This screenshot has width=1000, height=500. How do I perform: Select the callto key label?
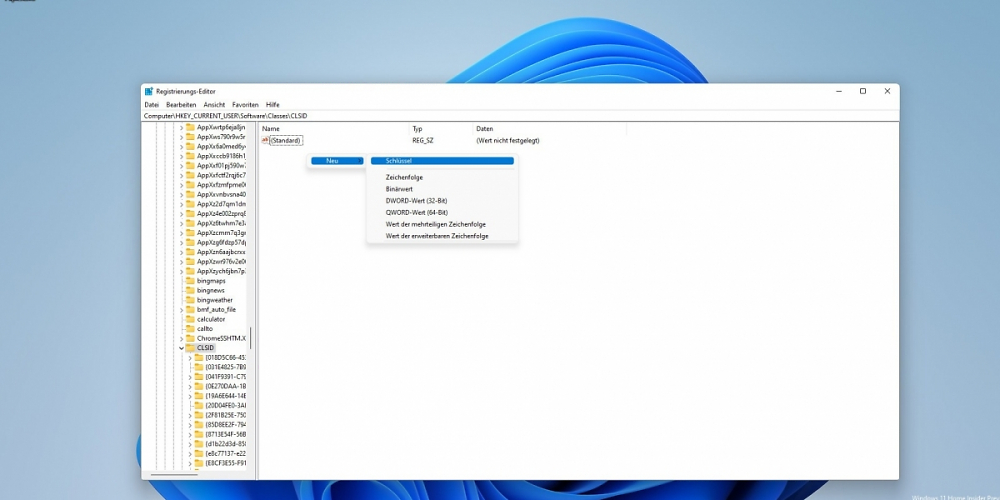point(205,328)
